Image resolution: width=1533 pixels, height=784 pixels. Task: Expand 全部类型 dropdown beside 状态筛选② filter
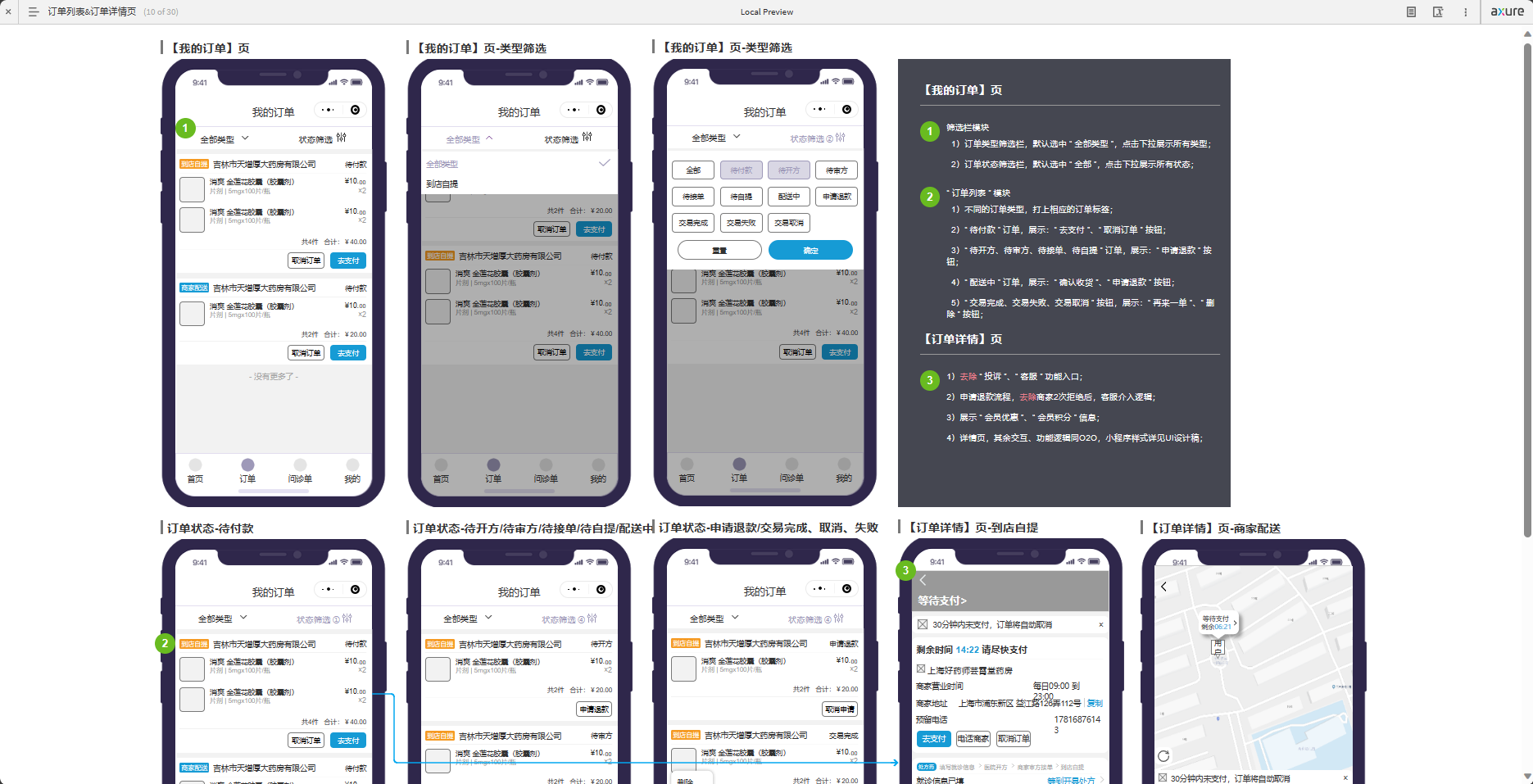(716, 138)
